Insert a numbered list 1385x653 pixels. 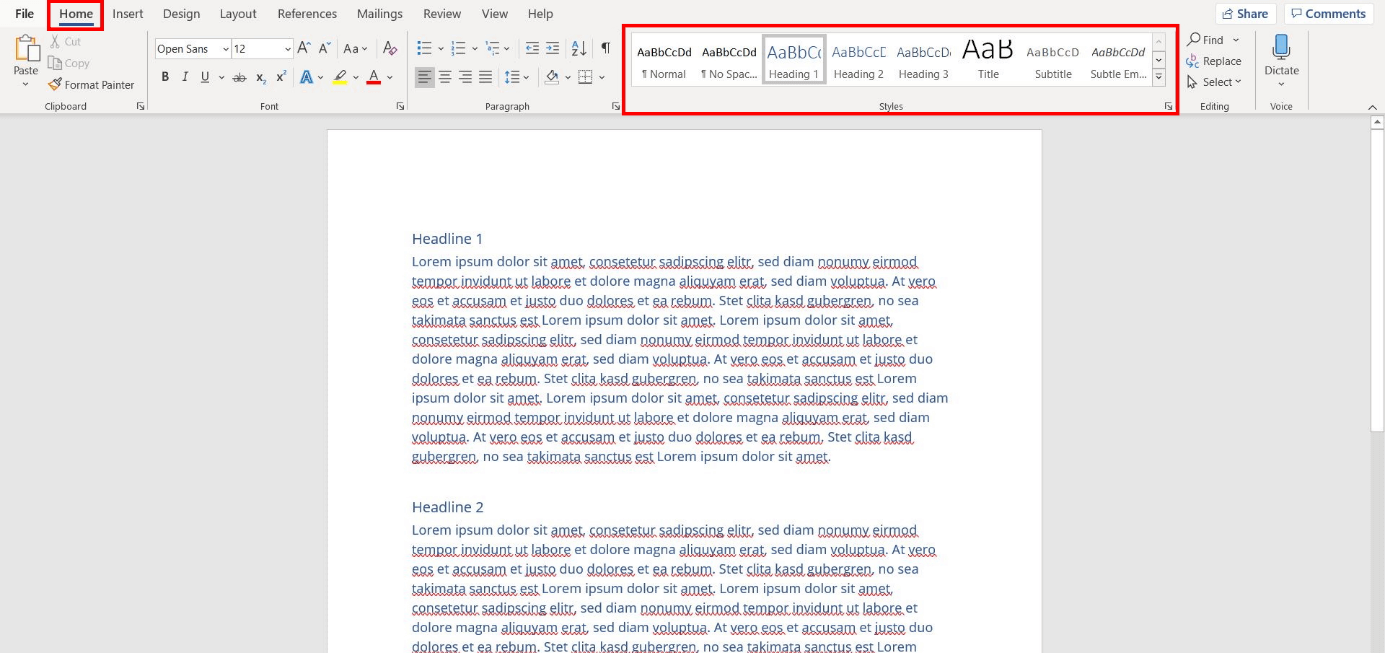(458, 48)
